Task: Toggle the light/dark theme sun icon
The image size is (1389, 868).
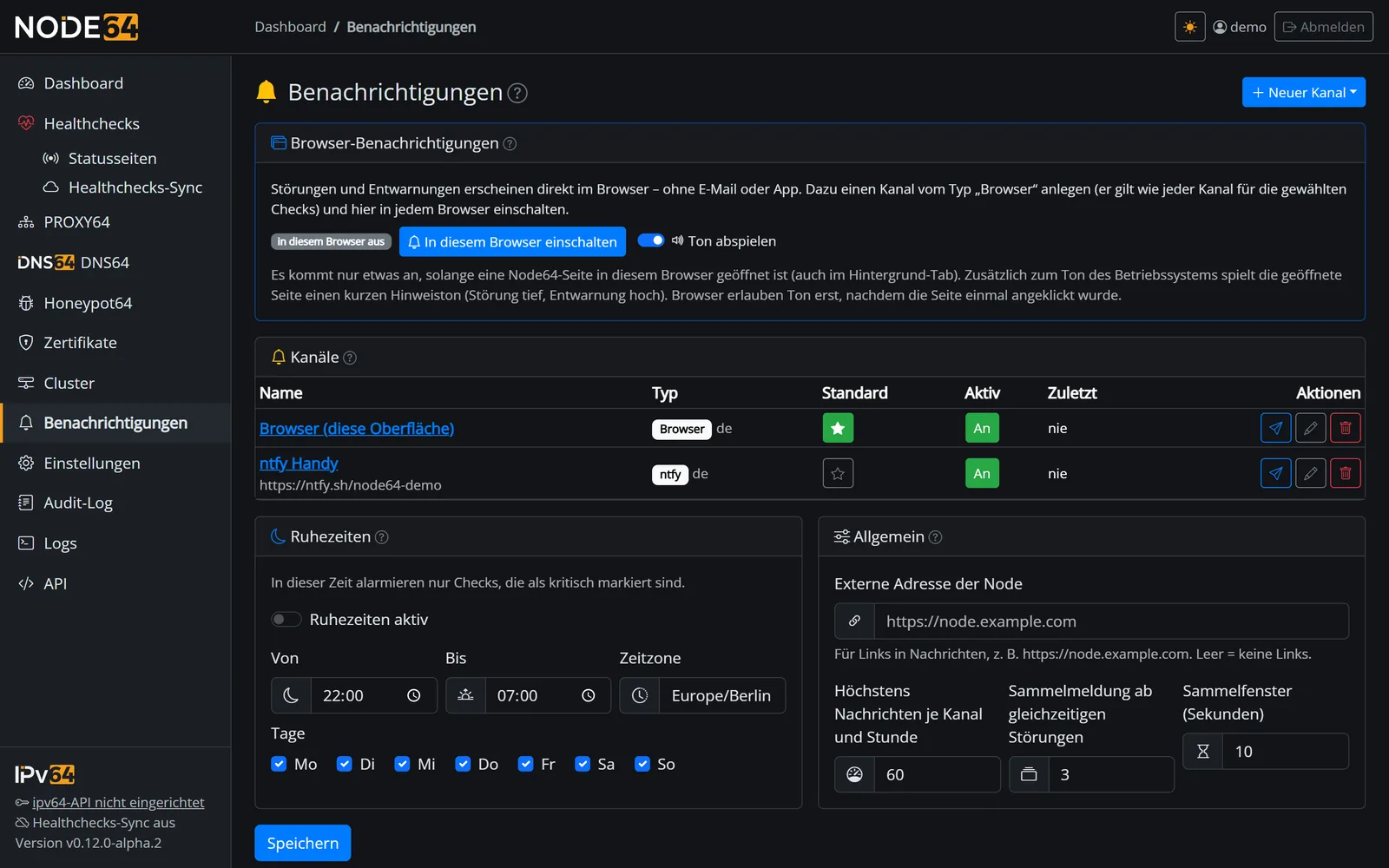Action: click(x=1189, y=27)
